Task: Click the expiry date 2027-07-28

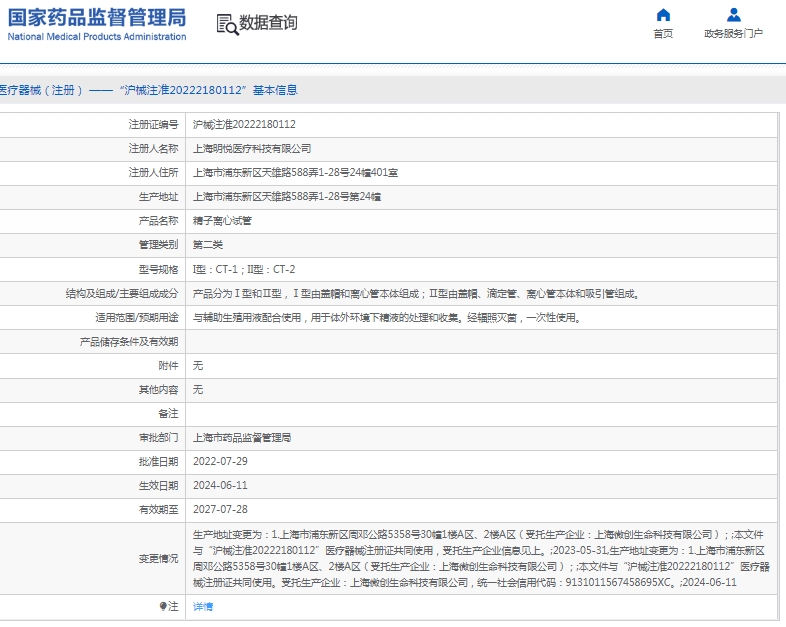Action: 220,509
